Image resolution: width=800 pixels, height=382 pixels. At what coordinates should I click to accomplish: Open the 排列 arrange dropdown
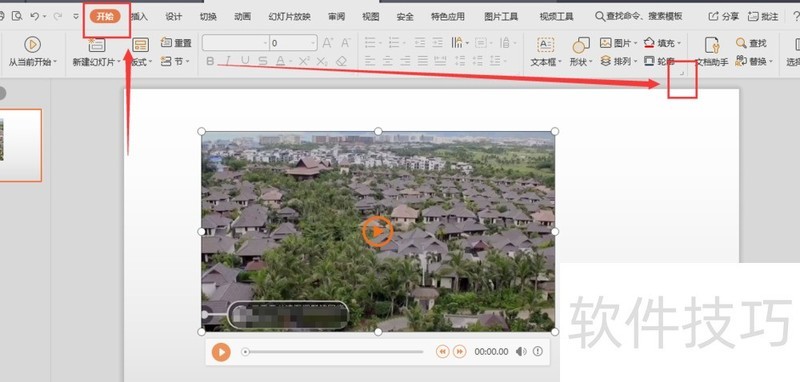click(x=618, y=61)
